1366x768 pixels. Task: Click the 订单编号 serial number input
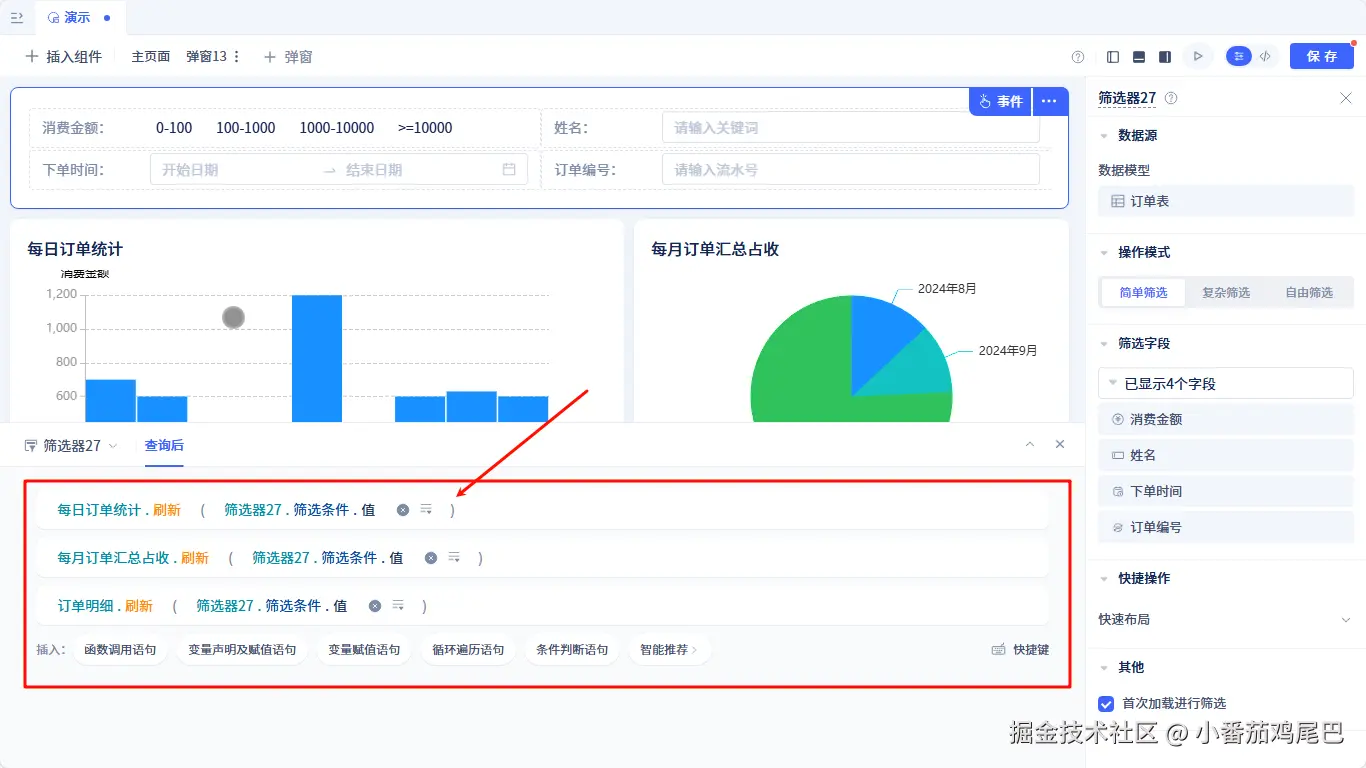click(x=850, y=170)
